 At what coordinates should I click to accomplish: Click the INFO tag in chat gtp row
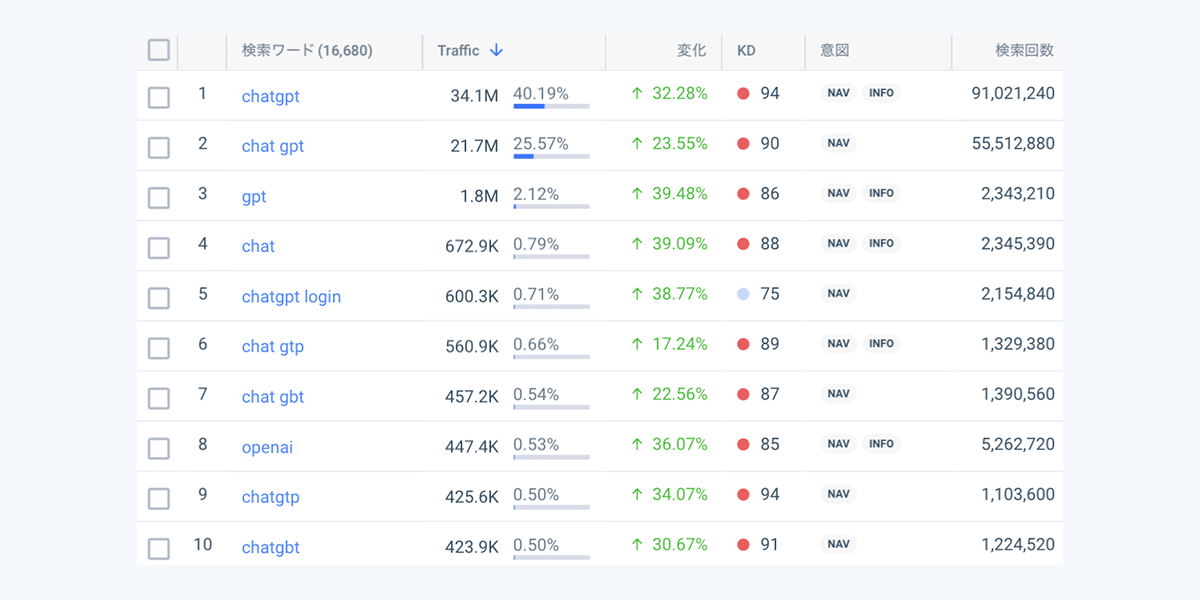(x=881, y=343)
